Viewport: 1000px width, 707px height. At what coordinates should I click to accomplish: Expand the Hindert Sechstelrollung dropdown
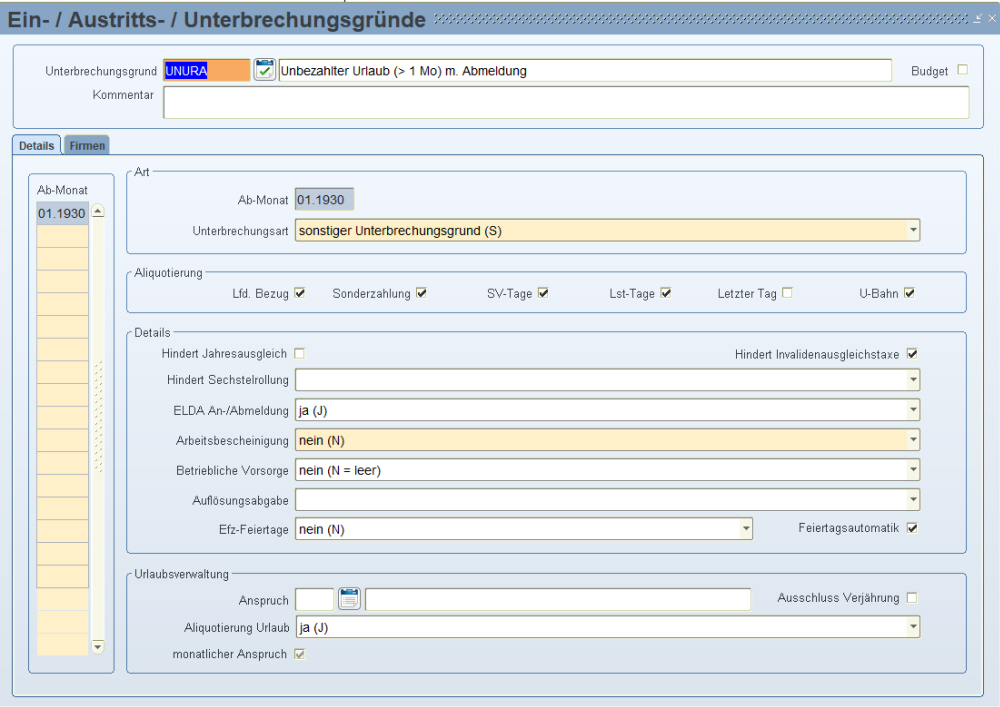coord(913,380)
